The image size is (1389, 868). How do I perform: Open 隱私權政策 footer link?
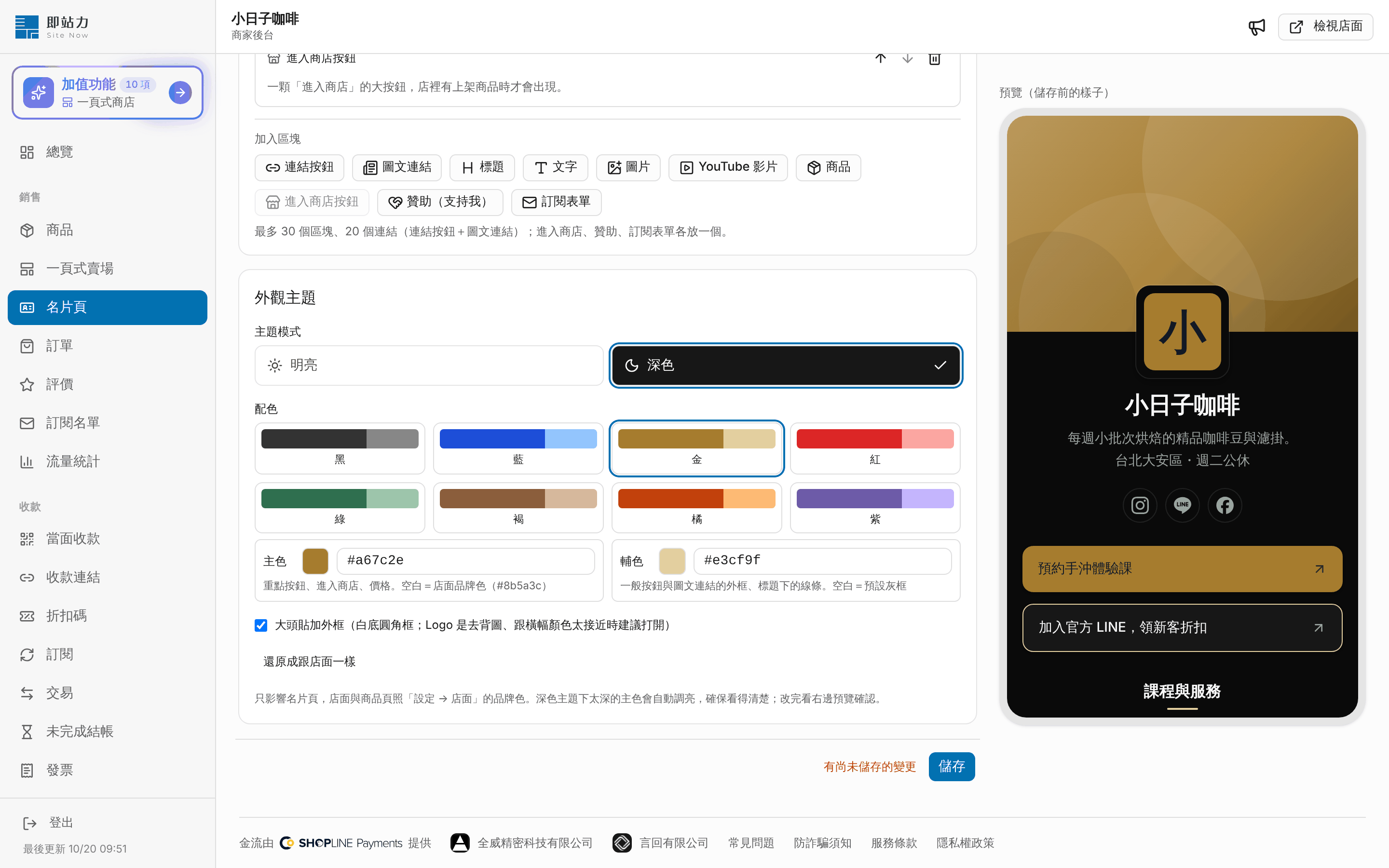[965, 843]
